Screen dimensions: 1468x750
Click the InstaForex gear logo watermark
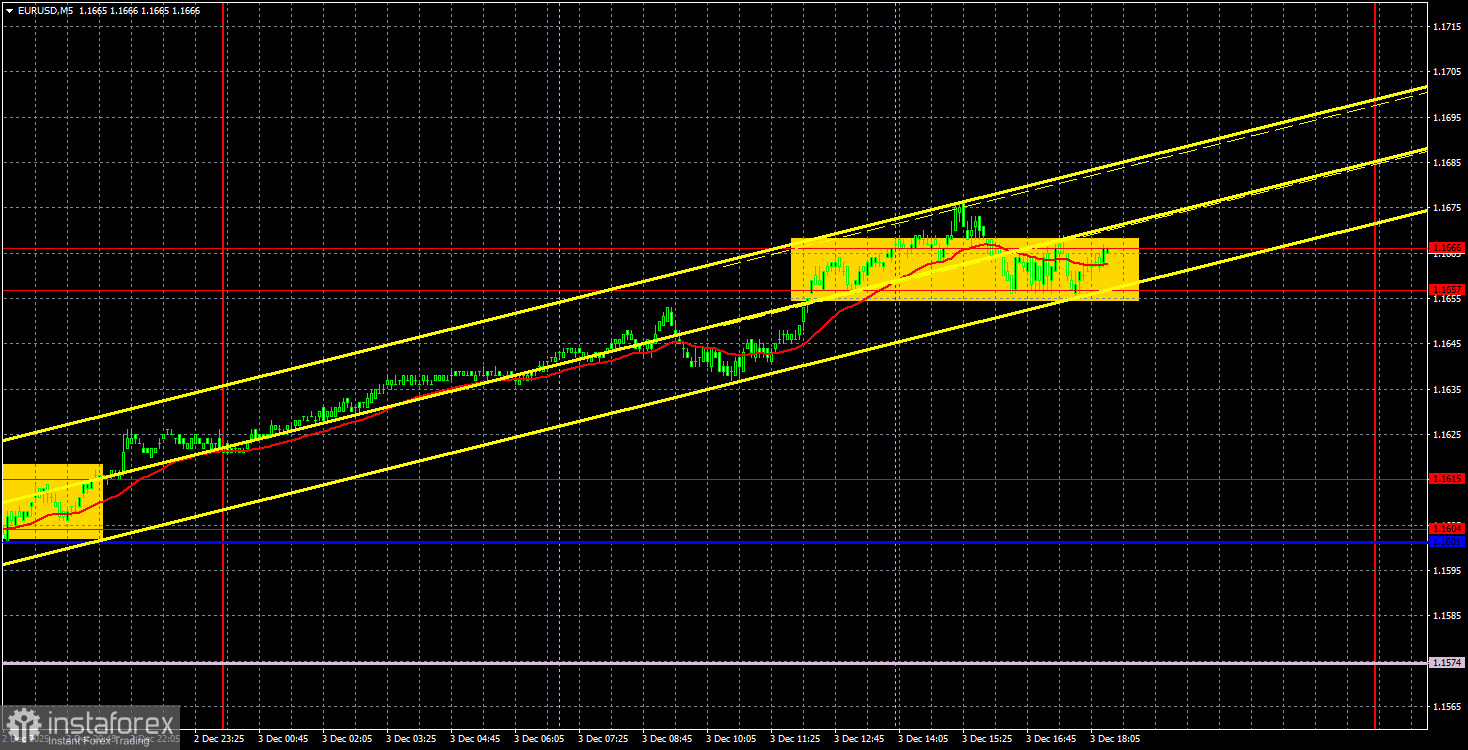[22, 723]
